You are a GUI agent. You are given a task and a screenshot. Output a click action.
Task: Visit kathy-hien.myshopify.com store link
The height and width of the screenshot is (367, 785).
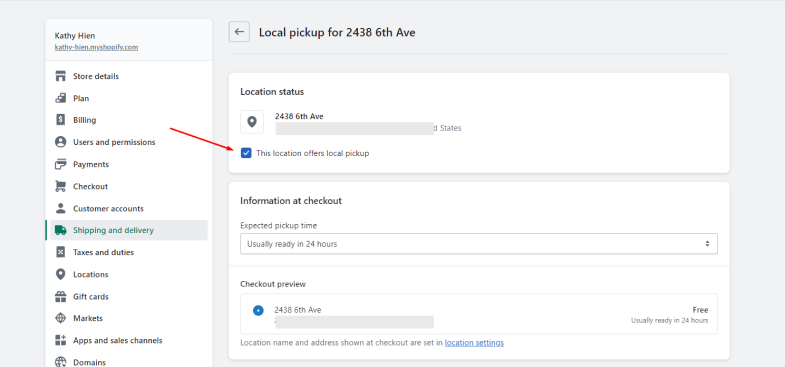[x=96, y=48]
